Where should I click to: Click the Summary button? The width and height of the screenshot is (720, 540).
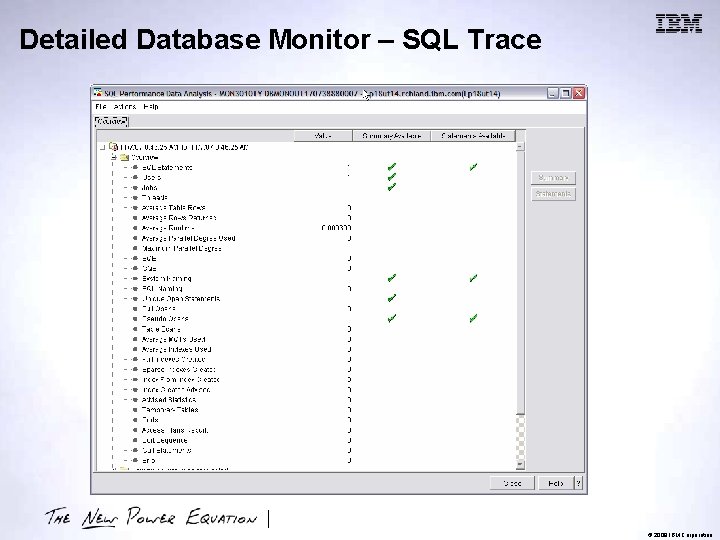tap(553, 178)
